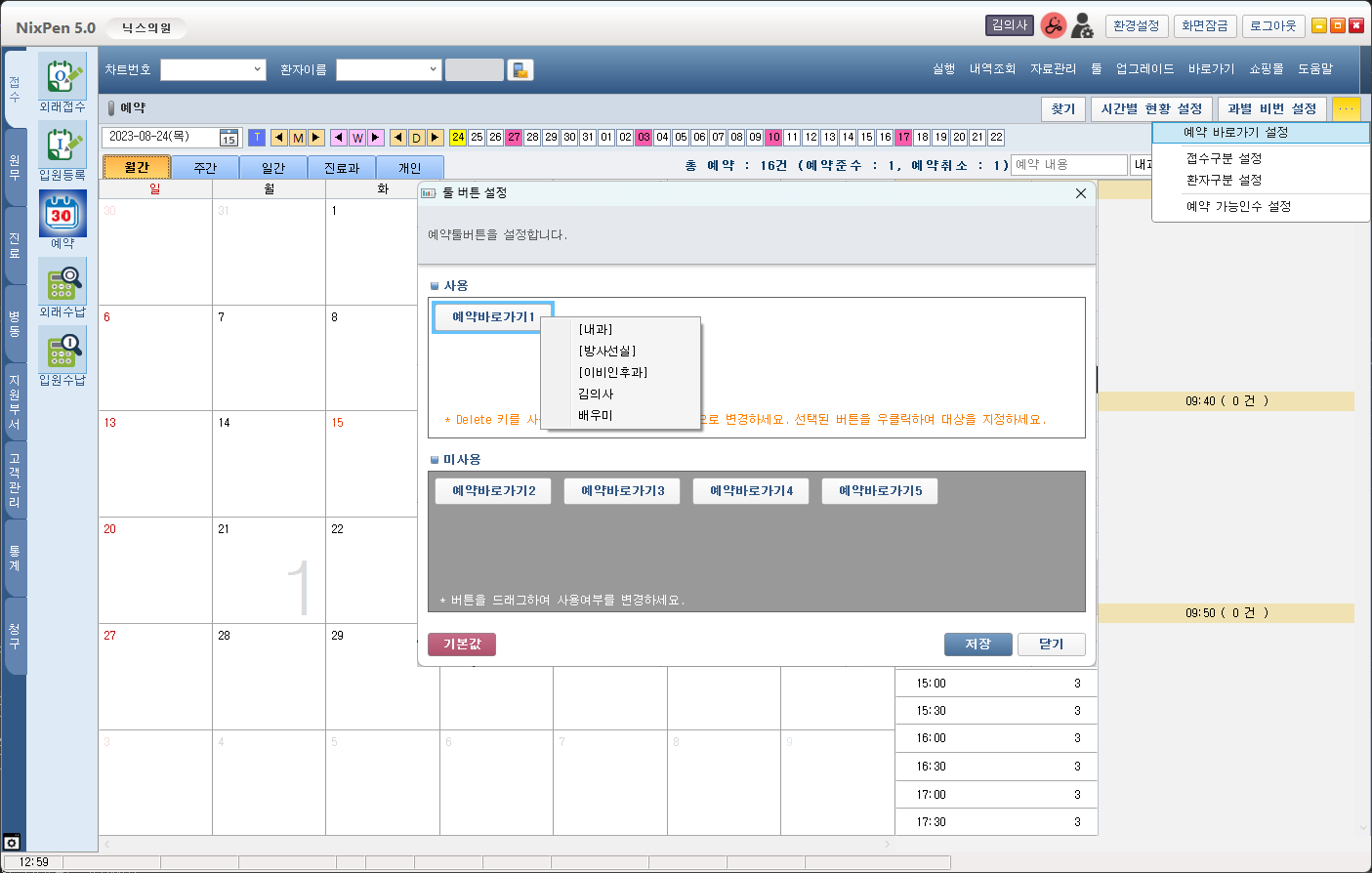Click the patient search icon next to name field
1372x873 pixels.
tap(520, 70)
